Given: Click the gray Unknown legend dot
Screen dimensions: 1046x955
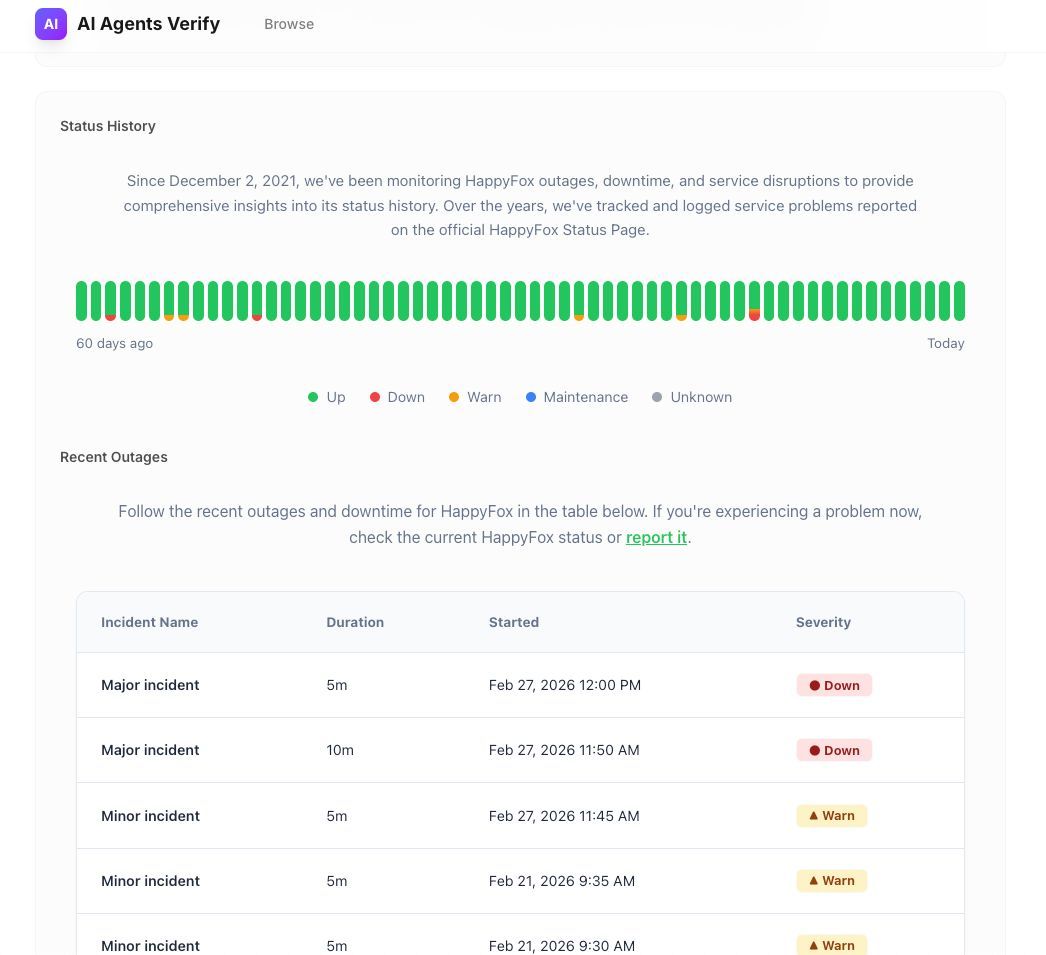Looking at the screenshot, I should pos(657,397).
